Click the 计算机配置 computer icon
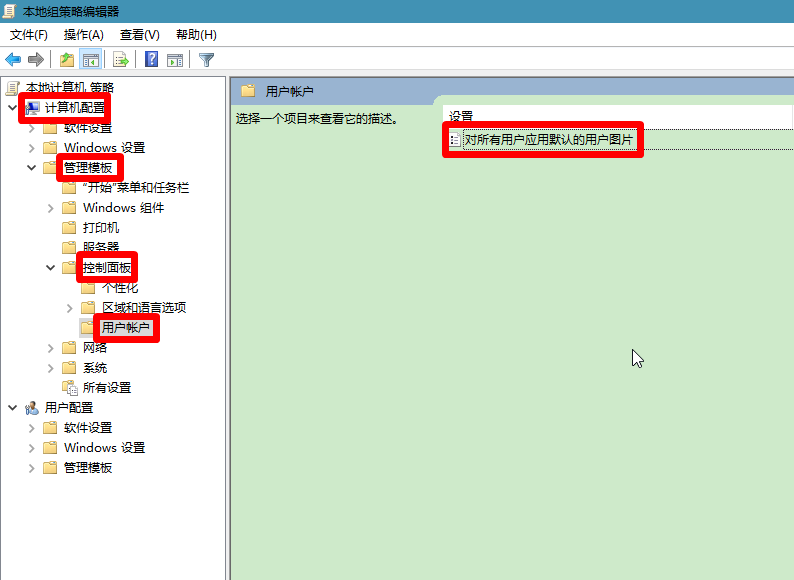The width and height of the screenshot is (794, 580). tap(32, 108)
